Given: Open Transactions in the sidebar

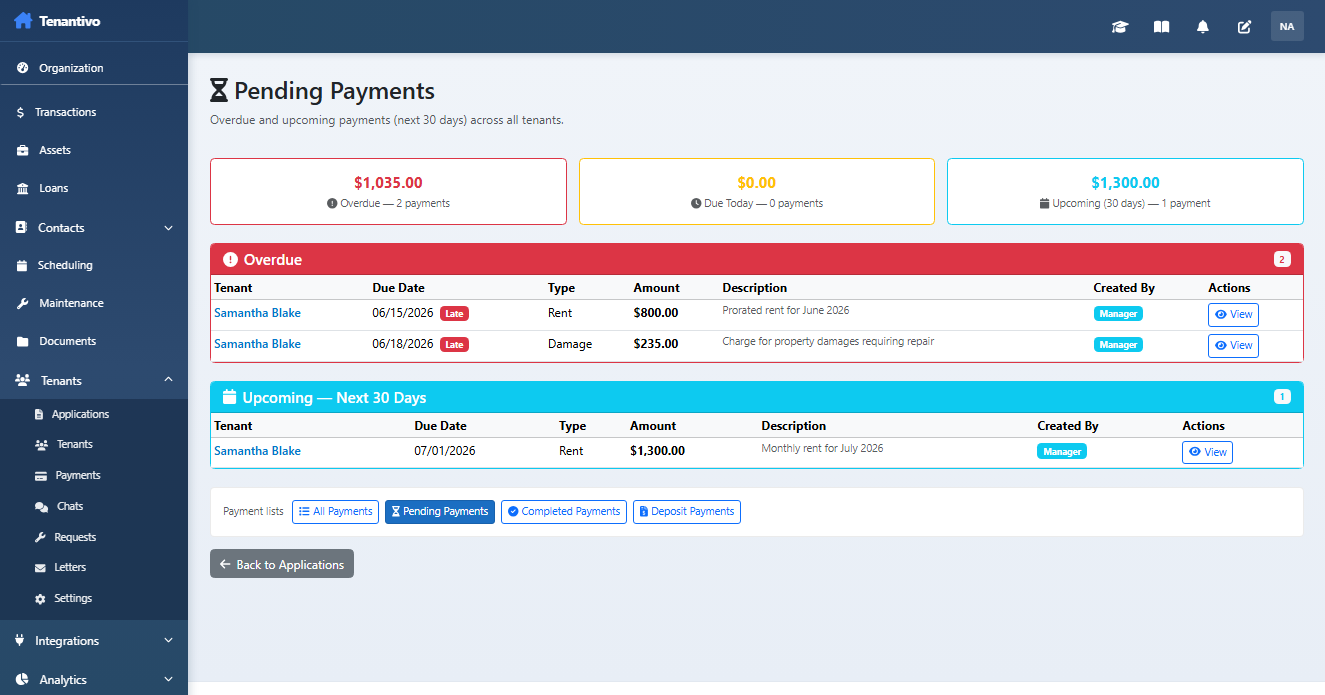Looking at the screenshot, I should tap(94, 112).
